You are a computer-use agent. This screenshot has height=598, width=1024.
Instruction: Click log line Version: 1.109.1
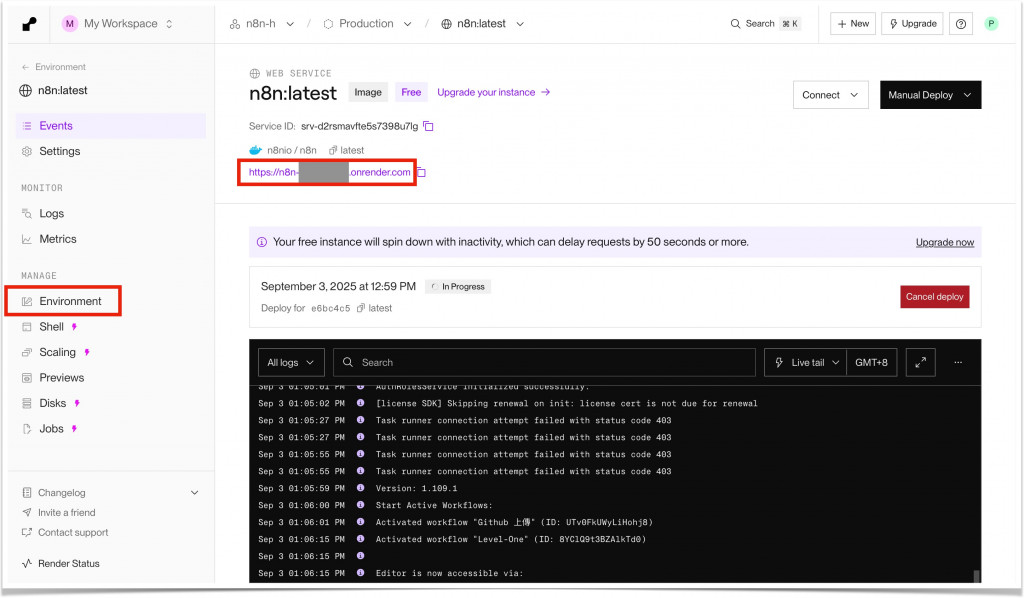pyautogui.click(x=417, y=488)
